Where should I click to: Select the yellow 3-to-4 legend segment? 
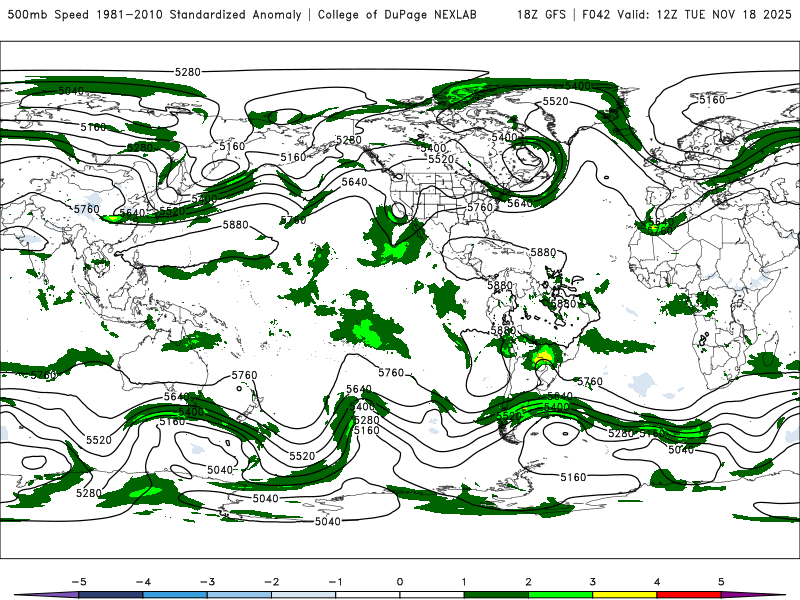click(x=624, y=595)
